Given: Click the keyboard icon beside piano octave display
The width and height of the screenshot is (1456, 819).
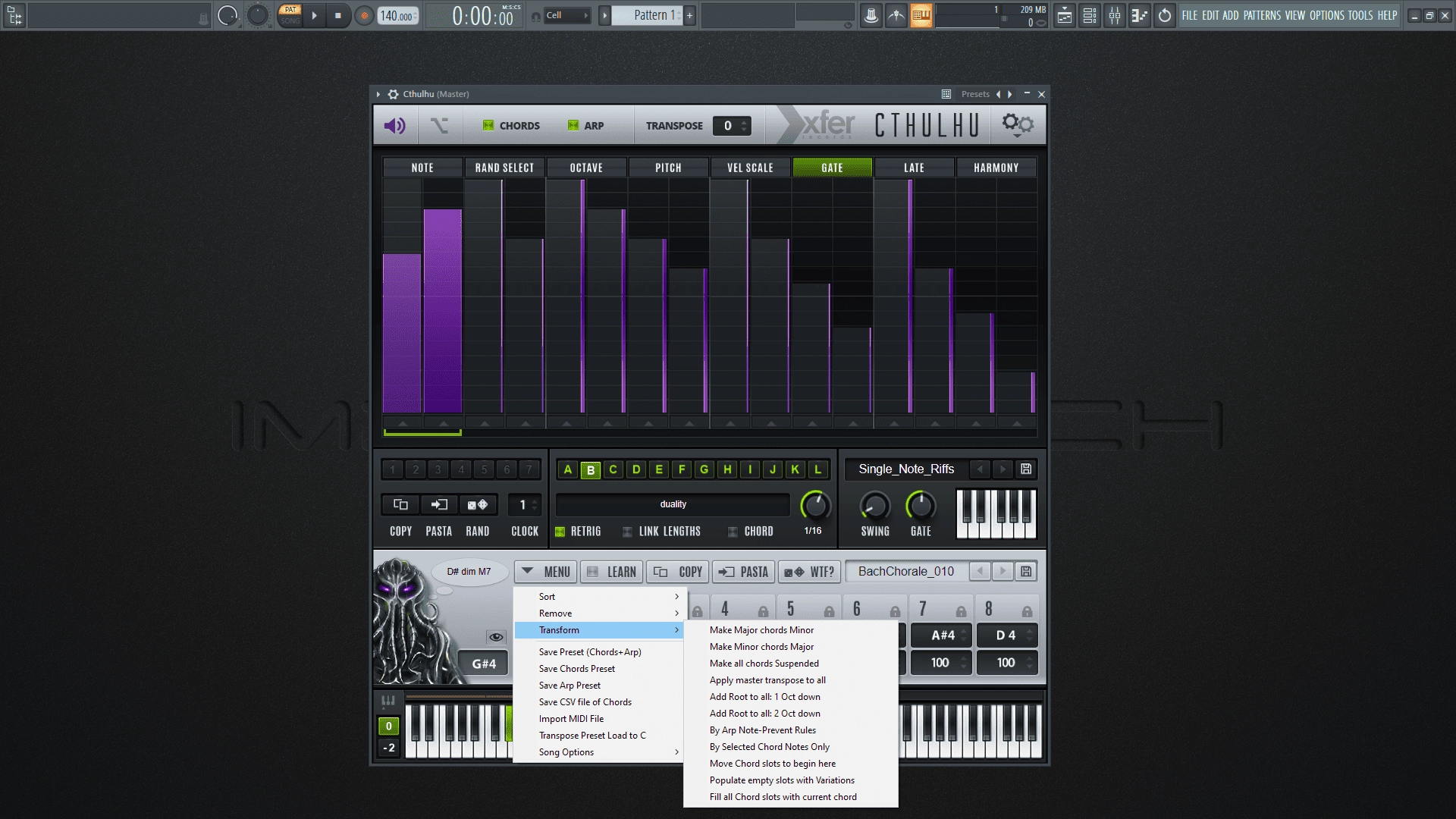Looking at the screenshot, I should (388, 701).
